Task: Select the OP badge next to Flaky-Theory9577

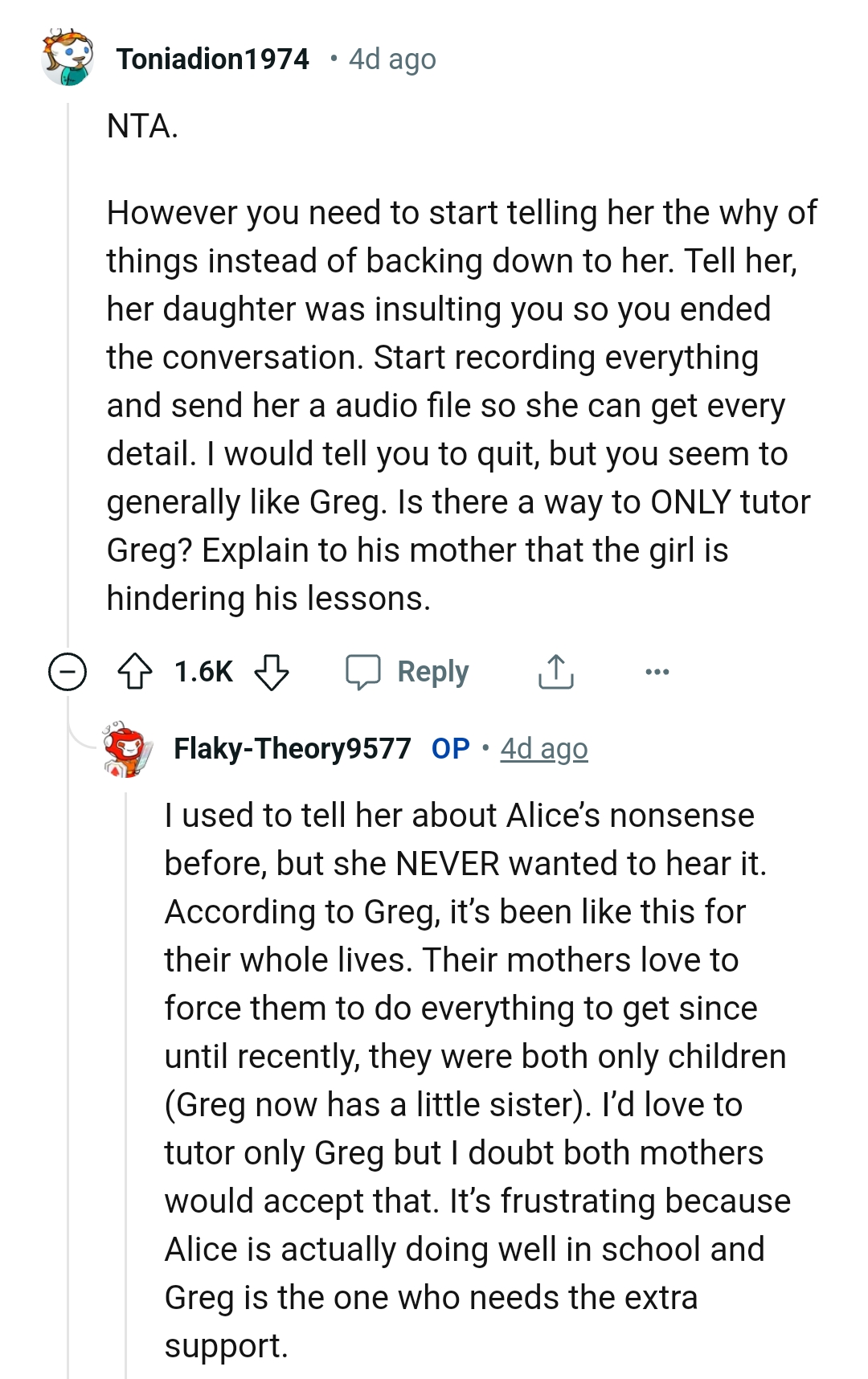Action: [449, 749]
